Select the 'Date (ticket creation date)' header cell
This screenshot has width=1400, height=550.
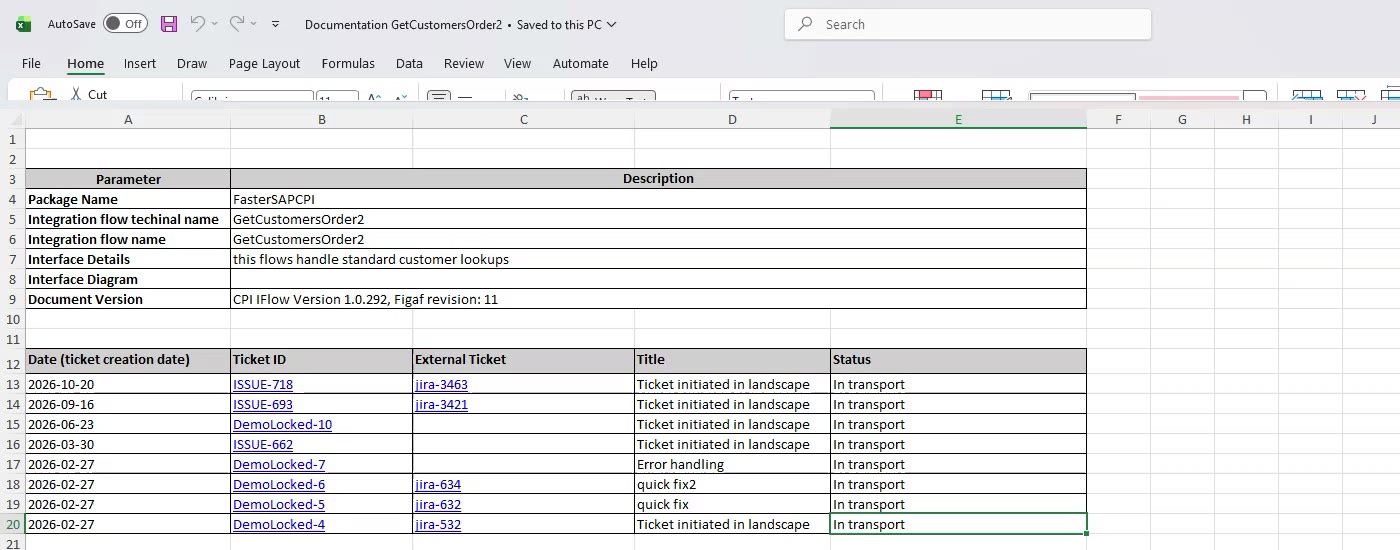click(128, 361)
